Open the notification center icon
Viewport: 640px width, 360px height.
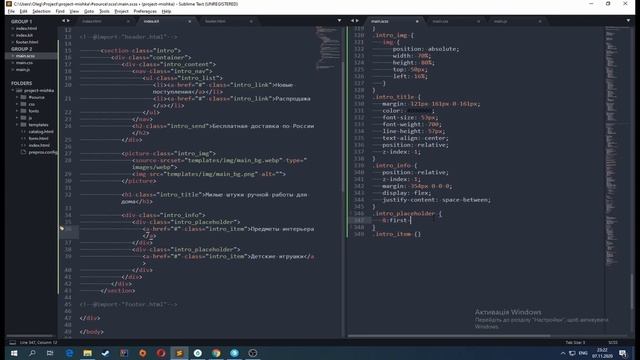(623, 353)
